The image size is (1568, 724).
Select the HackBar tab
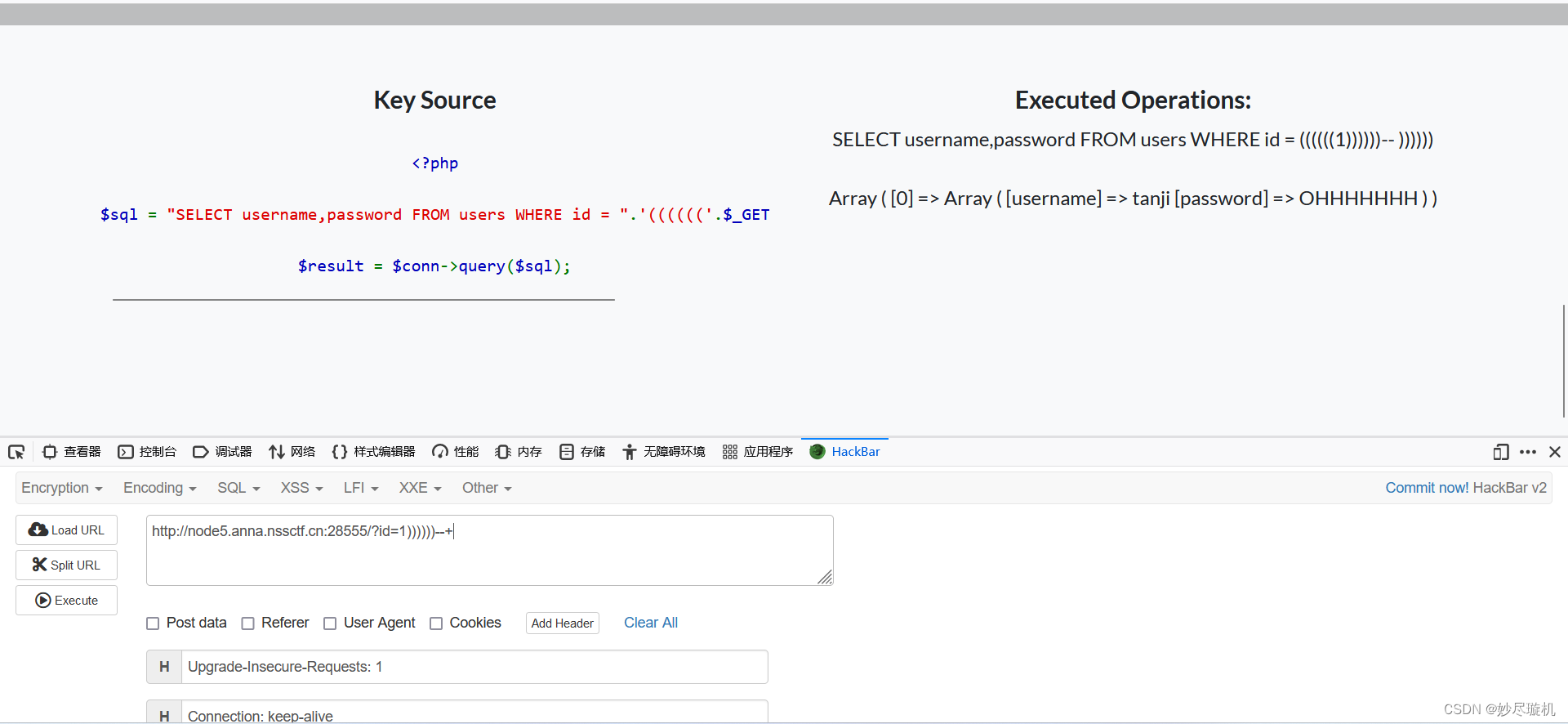point(844,452)
